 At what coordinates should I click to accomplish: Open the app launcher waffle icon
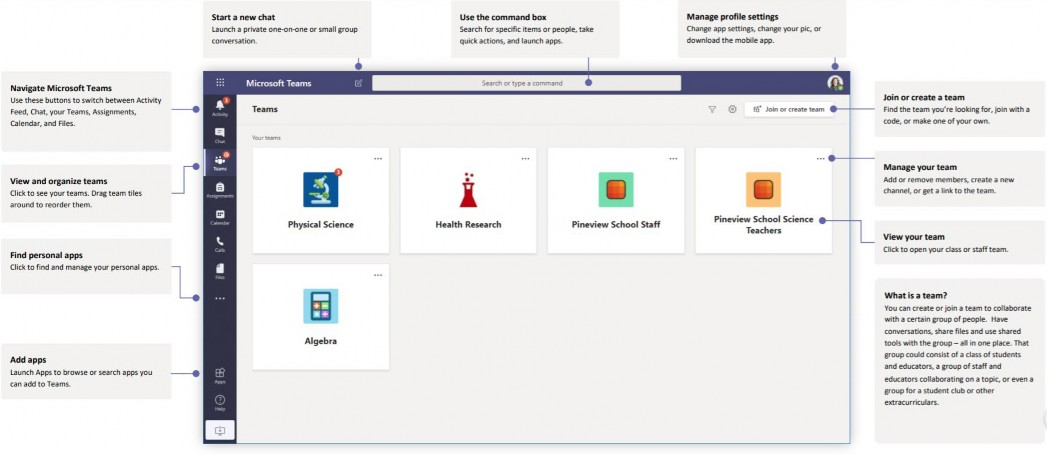(220, 83)
